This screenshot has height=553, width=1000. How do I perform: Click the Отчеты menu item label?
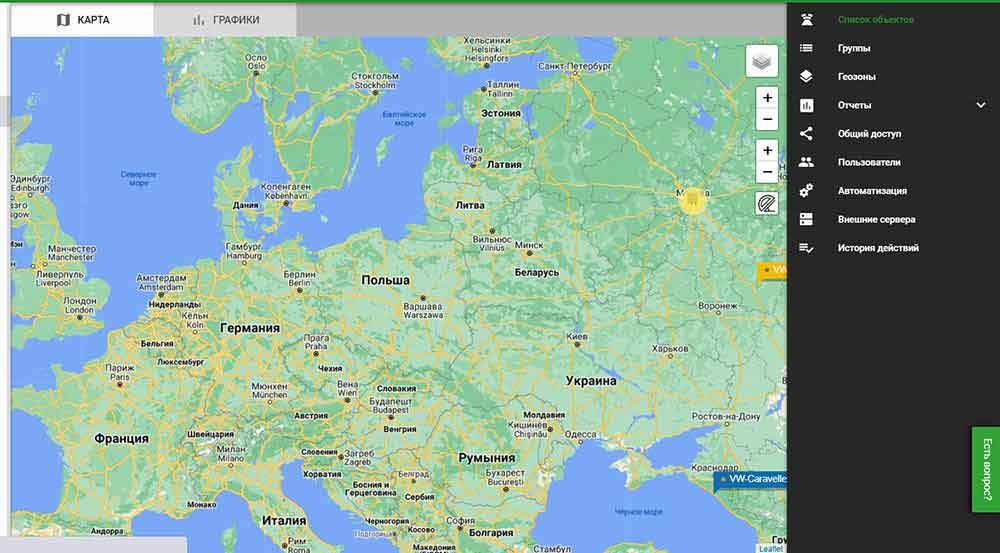pos(854,105)
